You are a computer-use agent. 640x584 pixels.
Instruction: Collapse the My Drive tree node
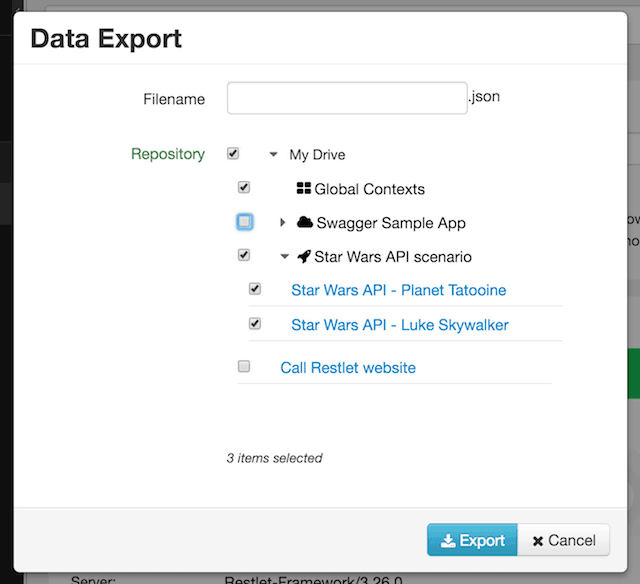tap(273, 155)
